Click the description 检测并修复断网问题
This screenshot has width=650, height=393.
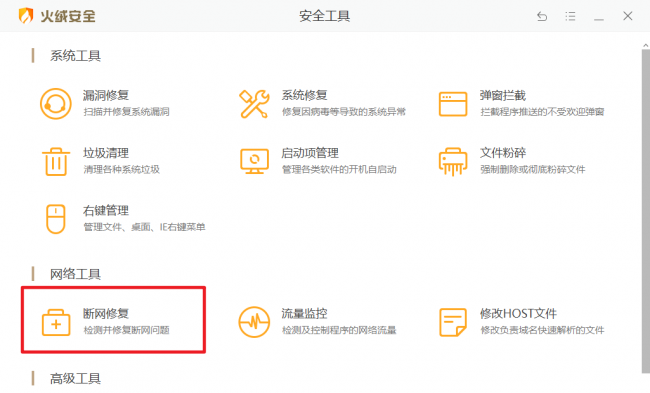pyautogui.click(x=126, y=330)
